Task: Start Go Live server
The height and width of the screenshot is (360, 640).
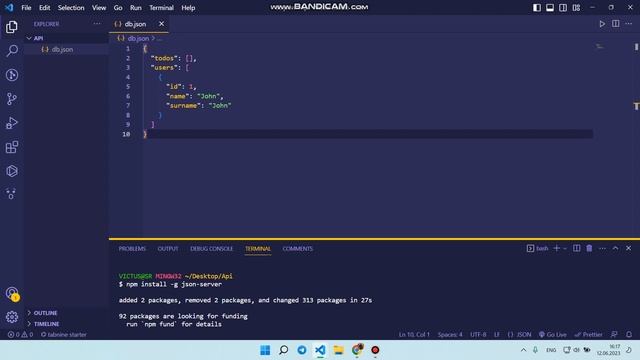Action: 553,335
